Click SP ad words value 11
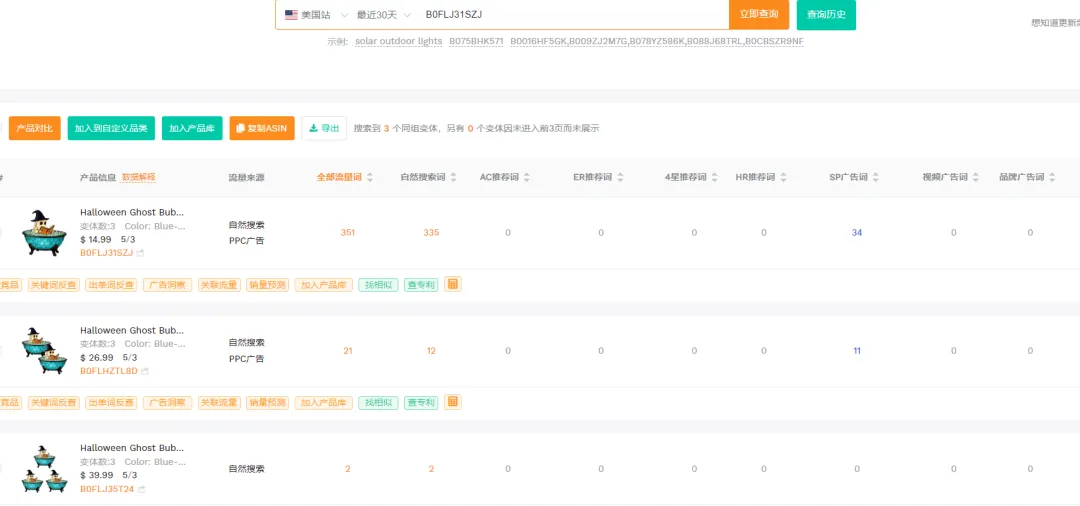Screen dimensions: 1080x506 [x=857, y=351]
